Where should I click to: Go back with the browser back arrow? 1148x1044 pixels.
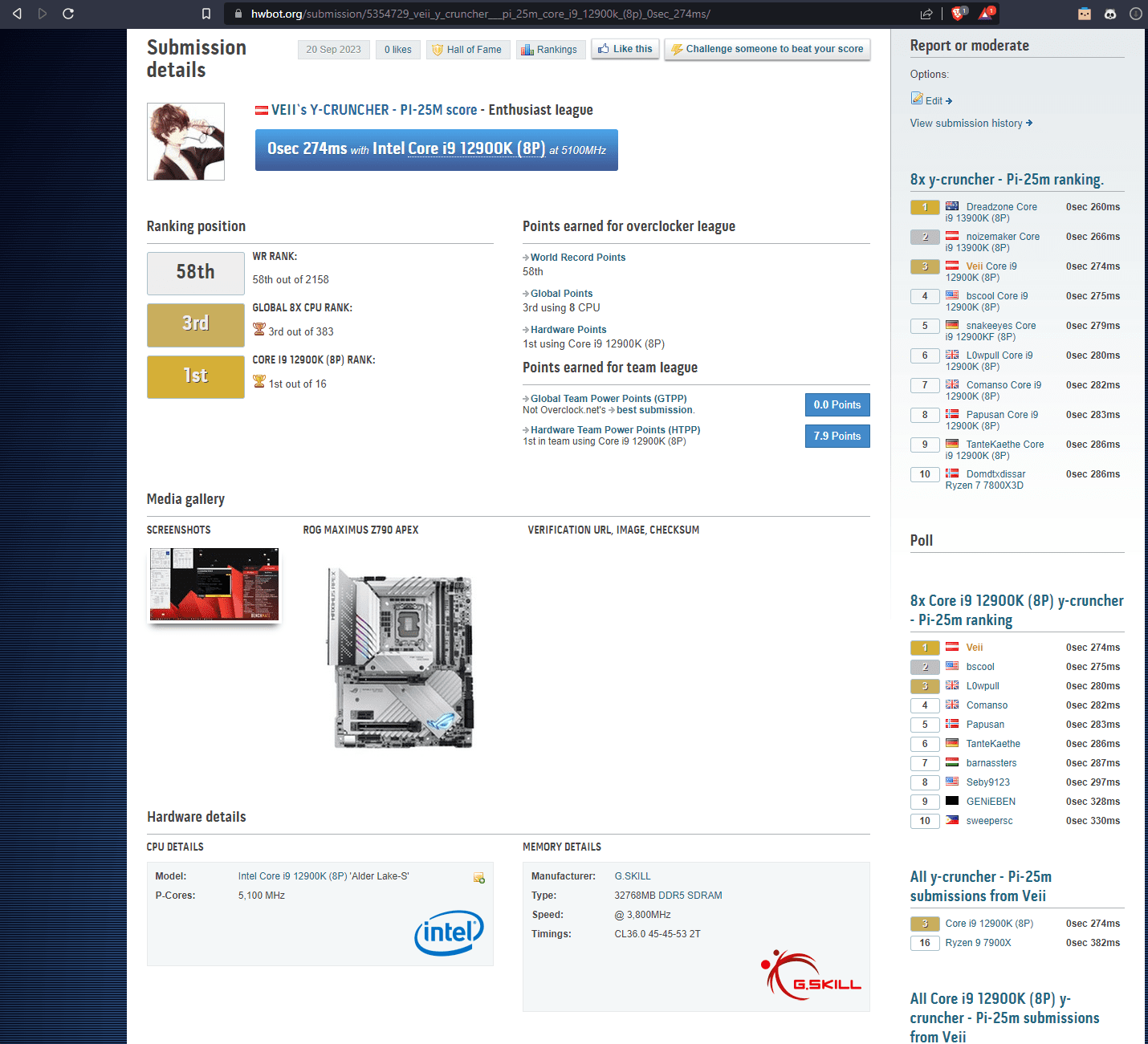(x=17, y=14)
